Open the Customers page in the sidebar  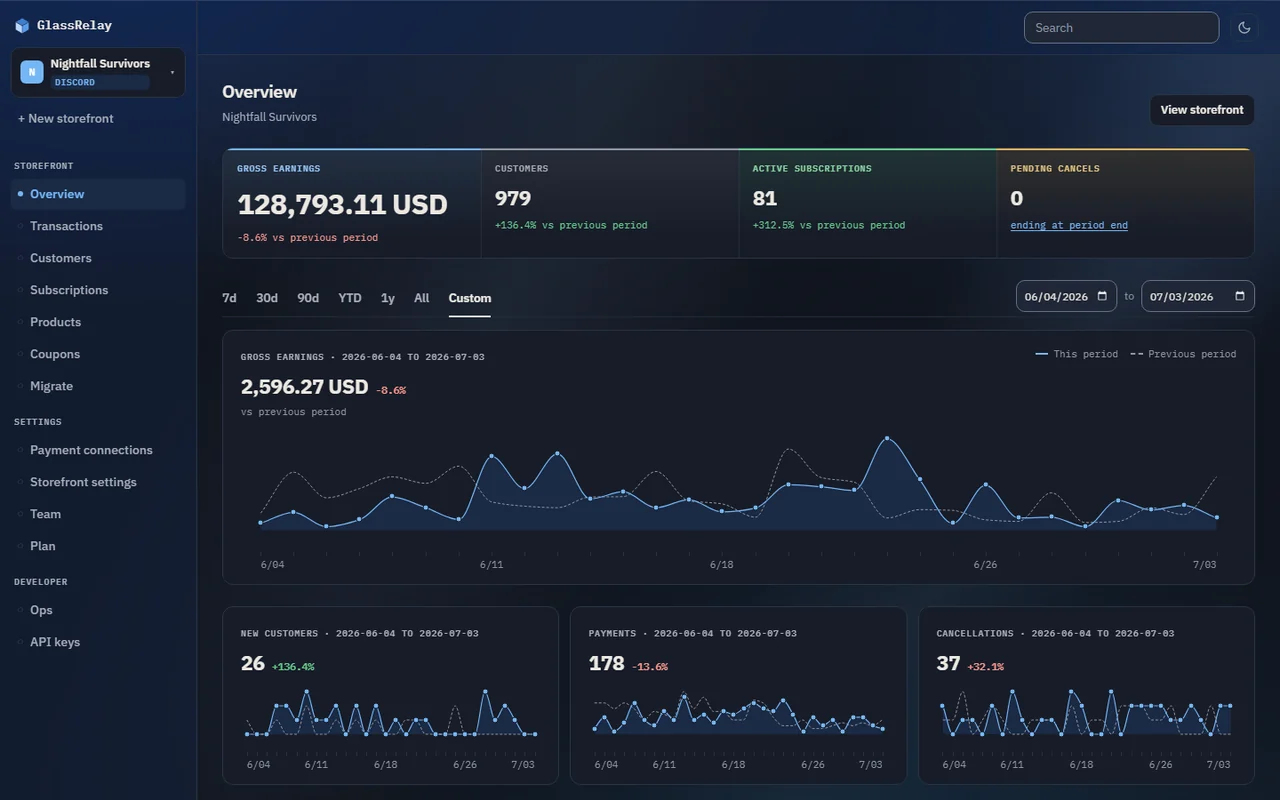tap(98, 258)
